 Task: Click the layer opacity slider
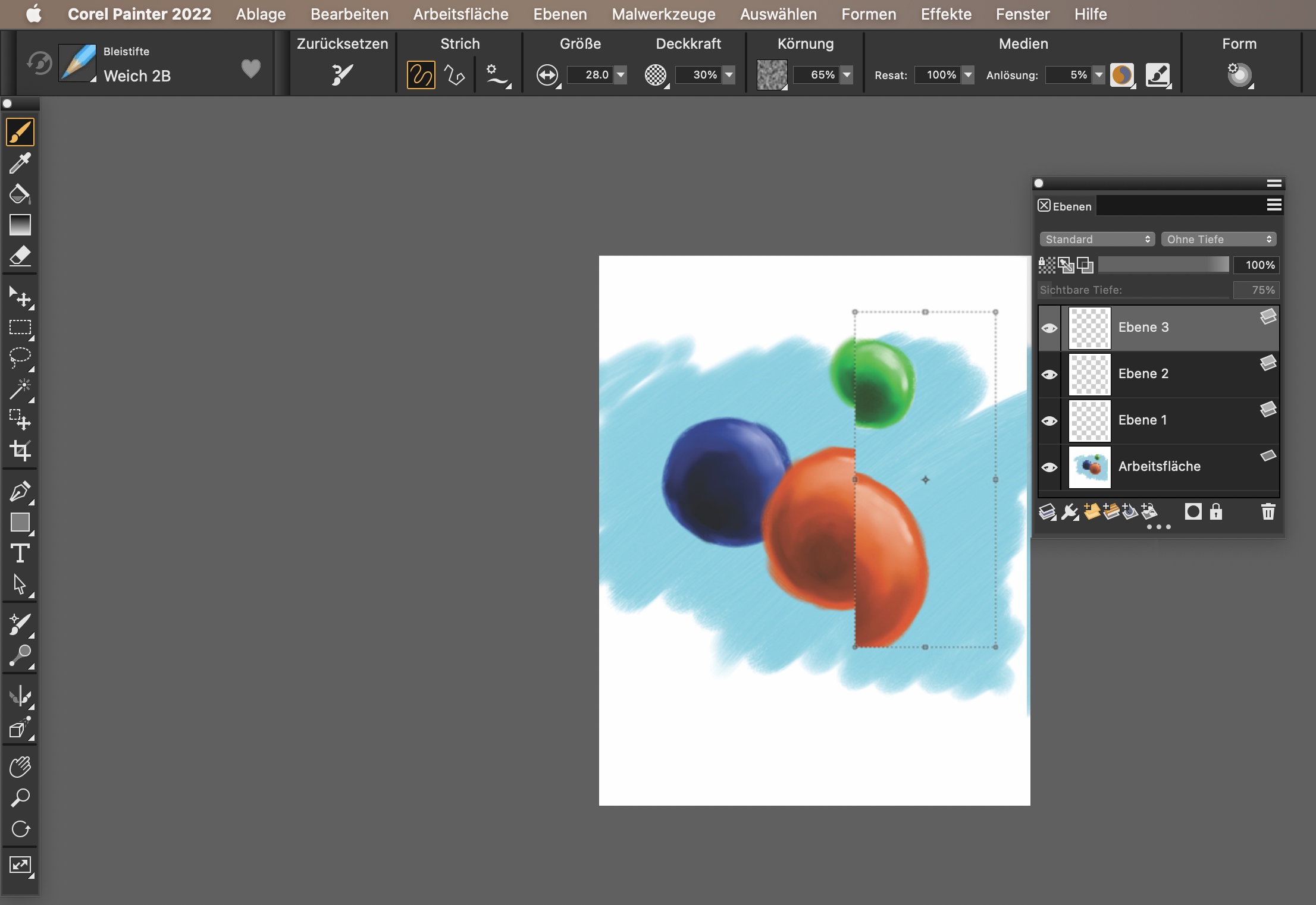click(1163, 265)
